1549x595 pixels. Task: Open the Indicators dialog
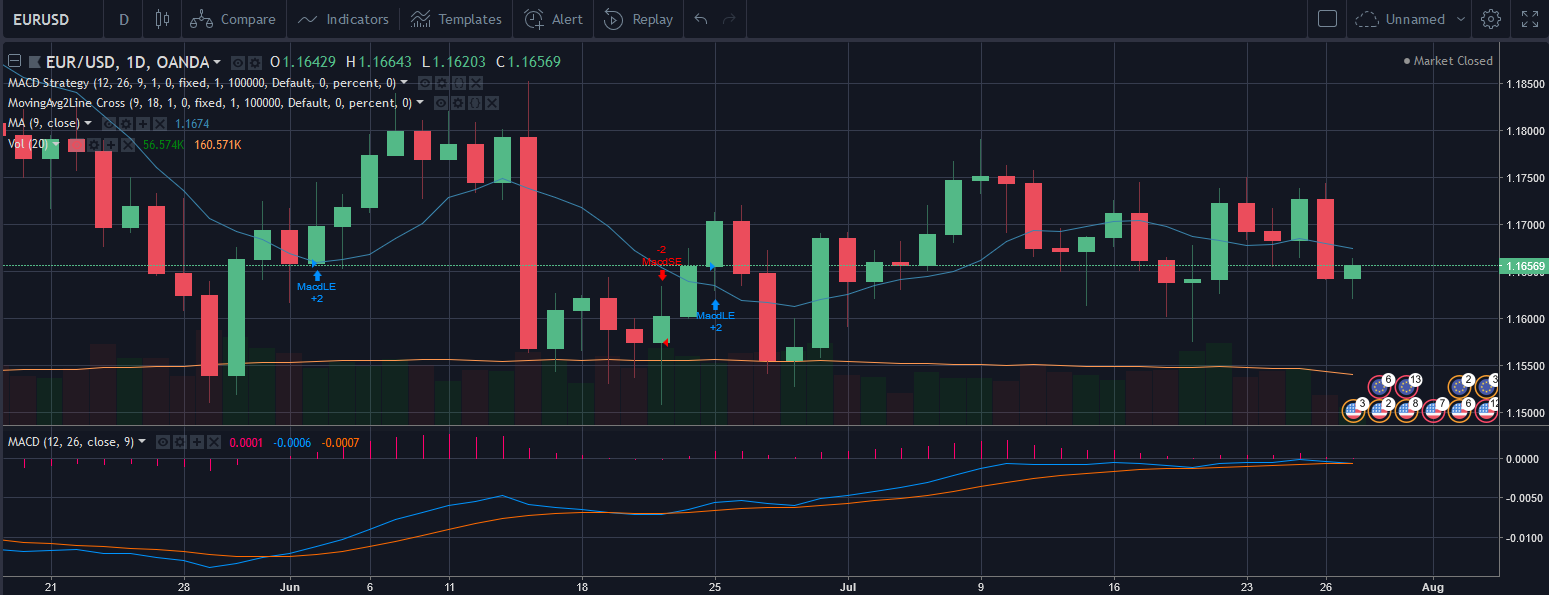[343, 19]
